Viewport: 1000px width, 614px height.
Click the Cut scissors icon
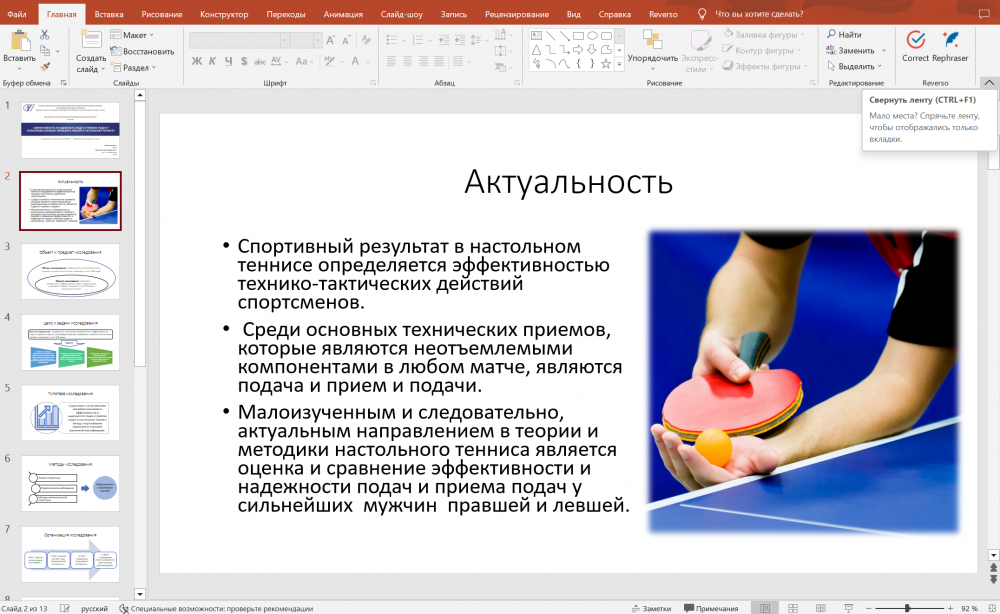point(44,34)
